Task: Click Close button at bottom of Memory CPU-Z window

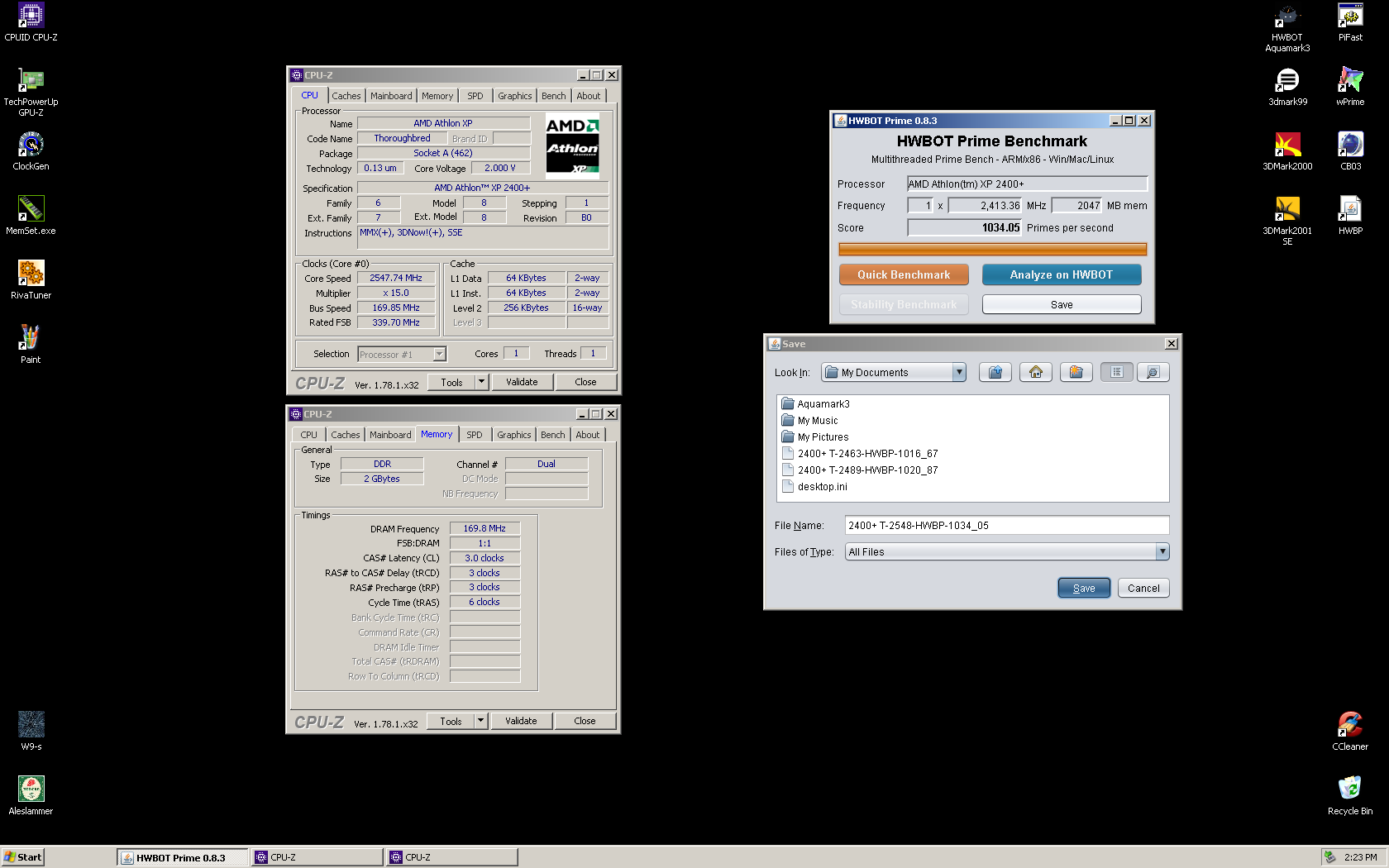Action: tap(585, 721)
